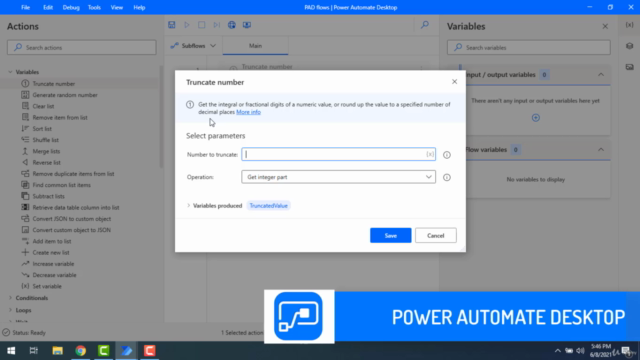Click the Search actions box

(82, 47)
